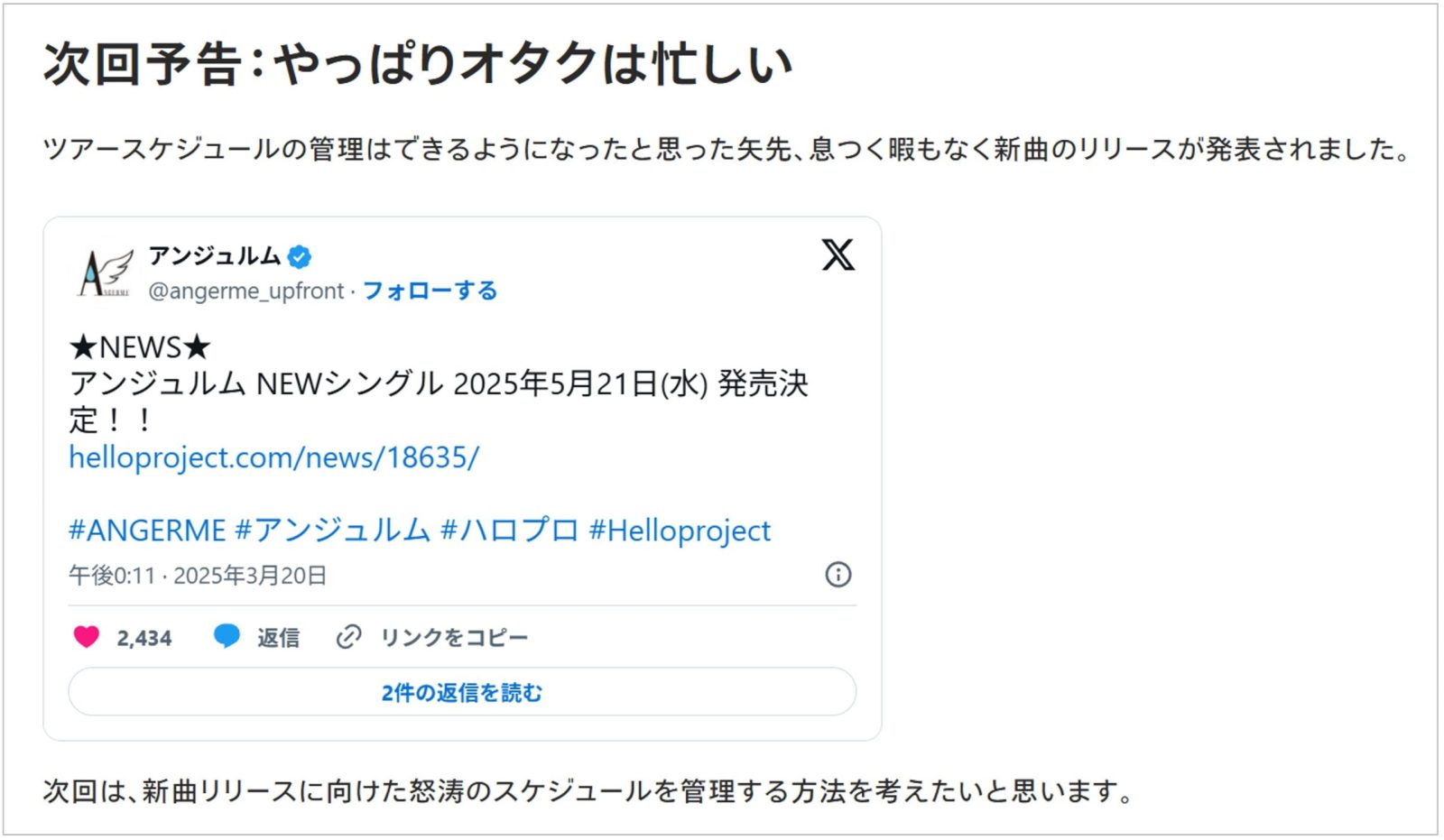Click the 返信 reply text

click(278, 638)
